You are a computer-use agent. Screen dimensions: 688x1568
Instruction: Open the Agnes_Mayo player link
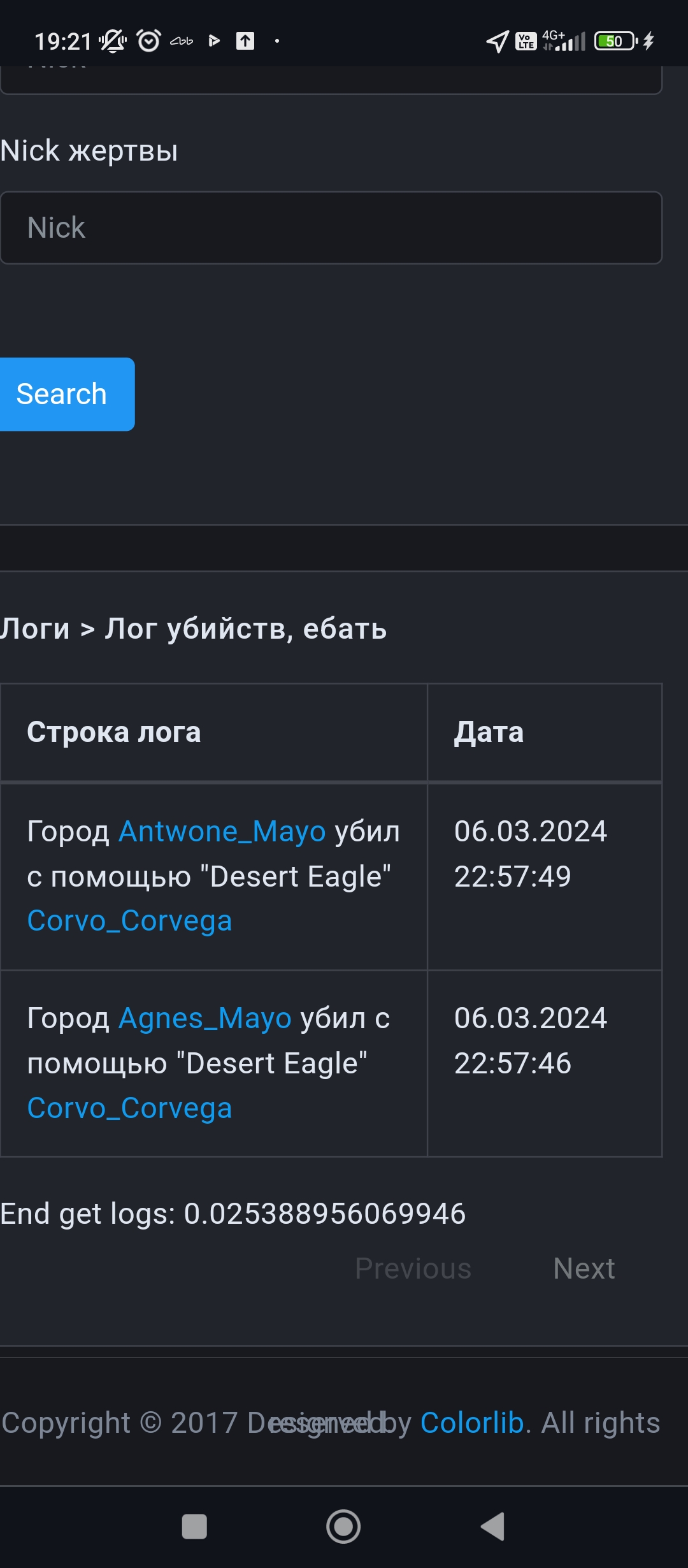[205, 1018]
